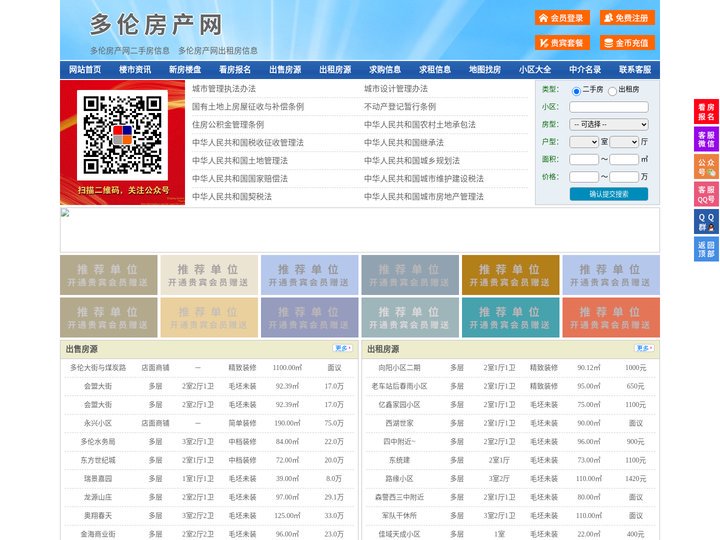Open the 厅 hall count dropdown
This screenshot has height=540, width=720.
(x=624, y=142)
